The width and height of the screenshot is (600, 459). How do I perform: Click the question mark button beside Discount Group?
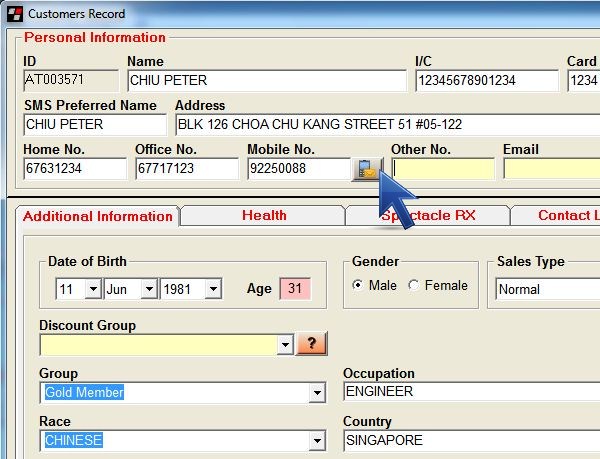point(311,344)
